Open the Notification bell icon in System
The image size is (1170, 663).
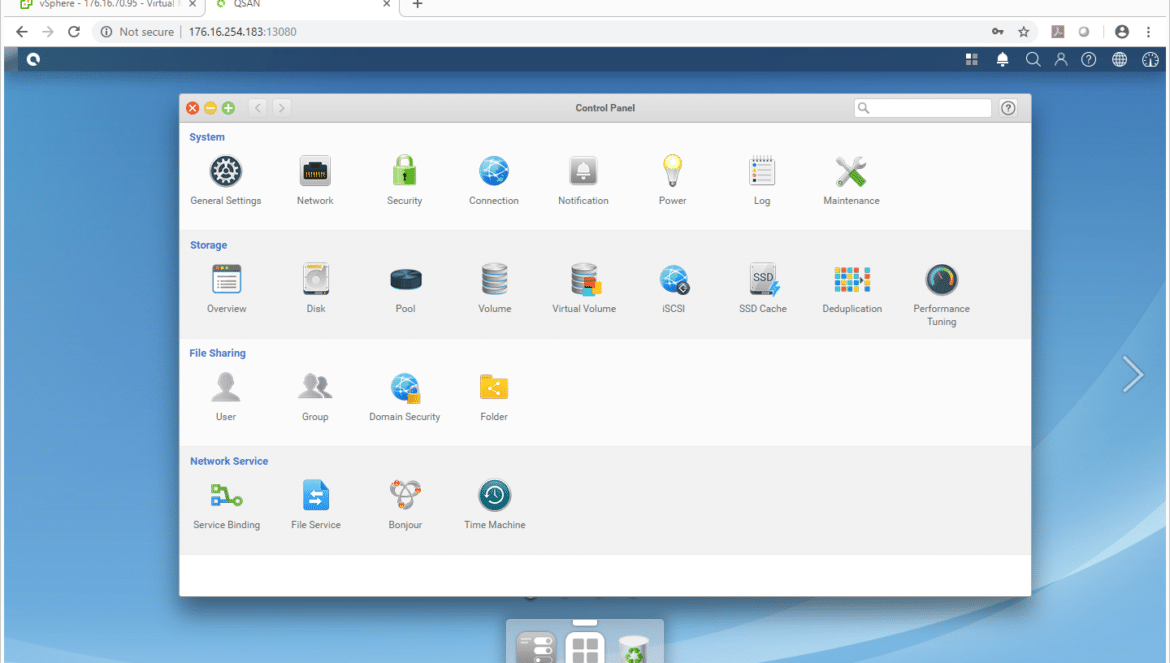pyautogui.click(x=584, y=172)
